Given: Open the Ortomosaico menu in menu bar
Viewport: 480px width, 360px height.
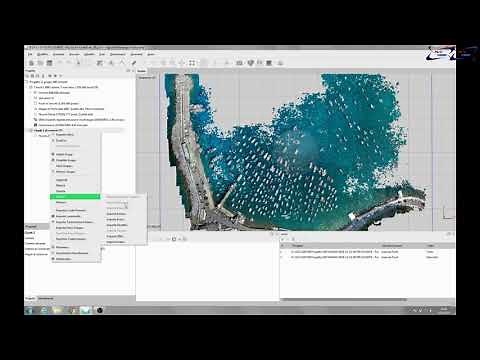Looking at the screenshot, I should pos(117,54).
